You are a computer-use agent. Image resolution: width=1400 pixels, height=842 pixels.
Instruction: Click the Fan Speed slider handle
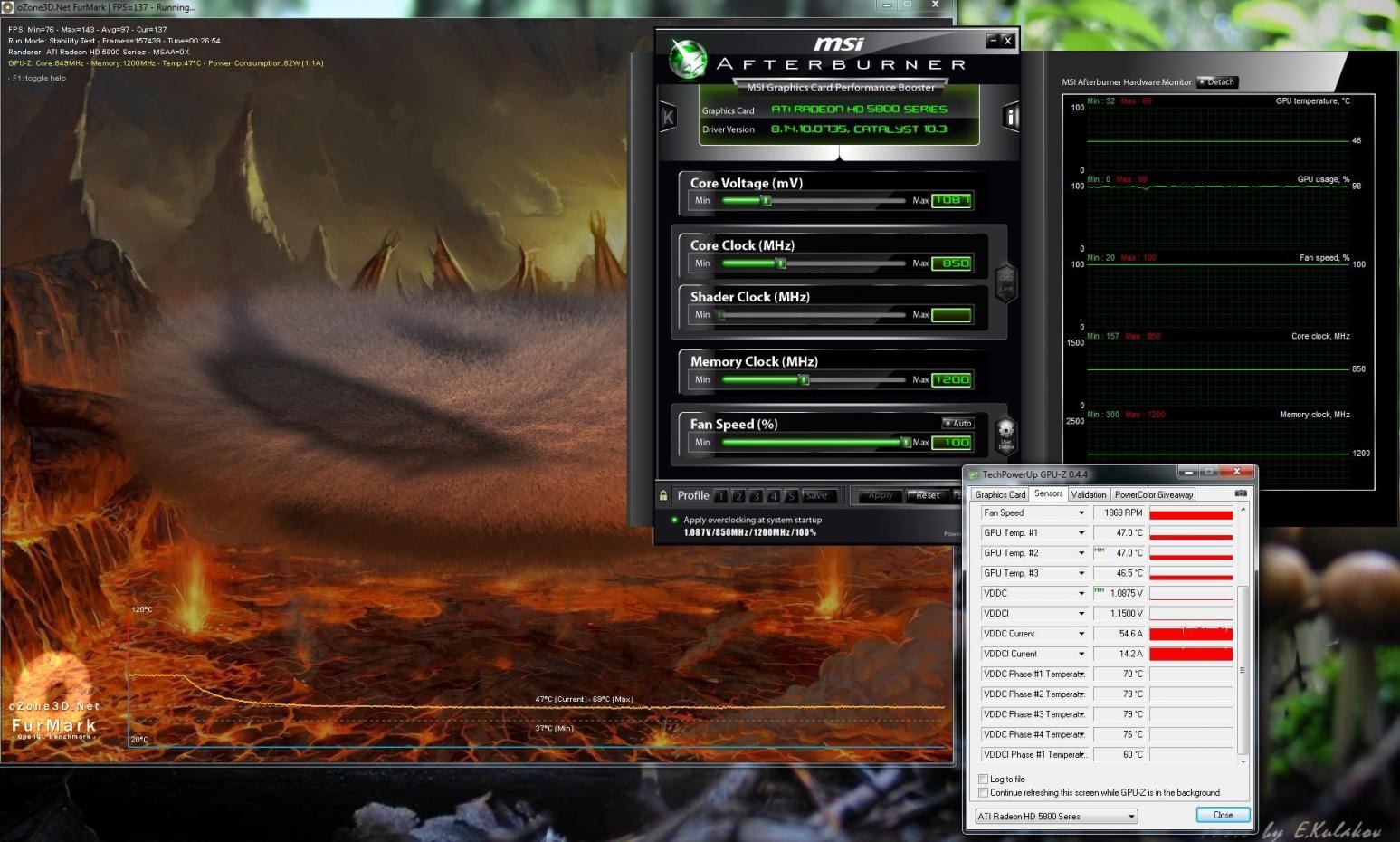tap(905, 442)
